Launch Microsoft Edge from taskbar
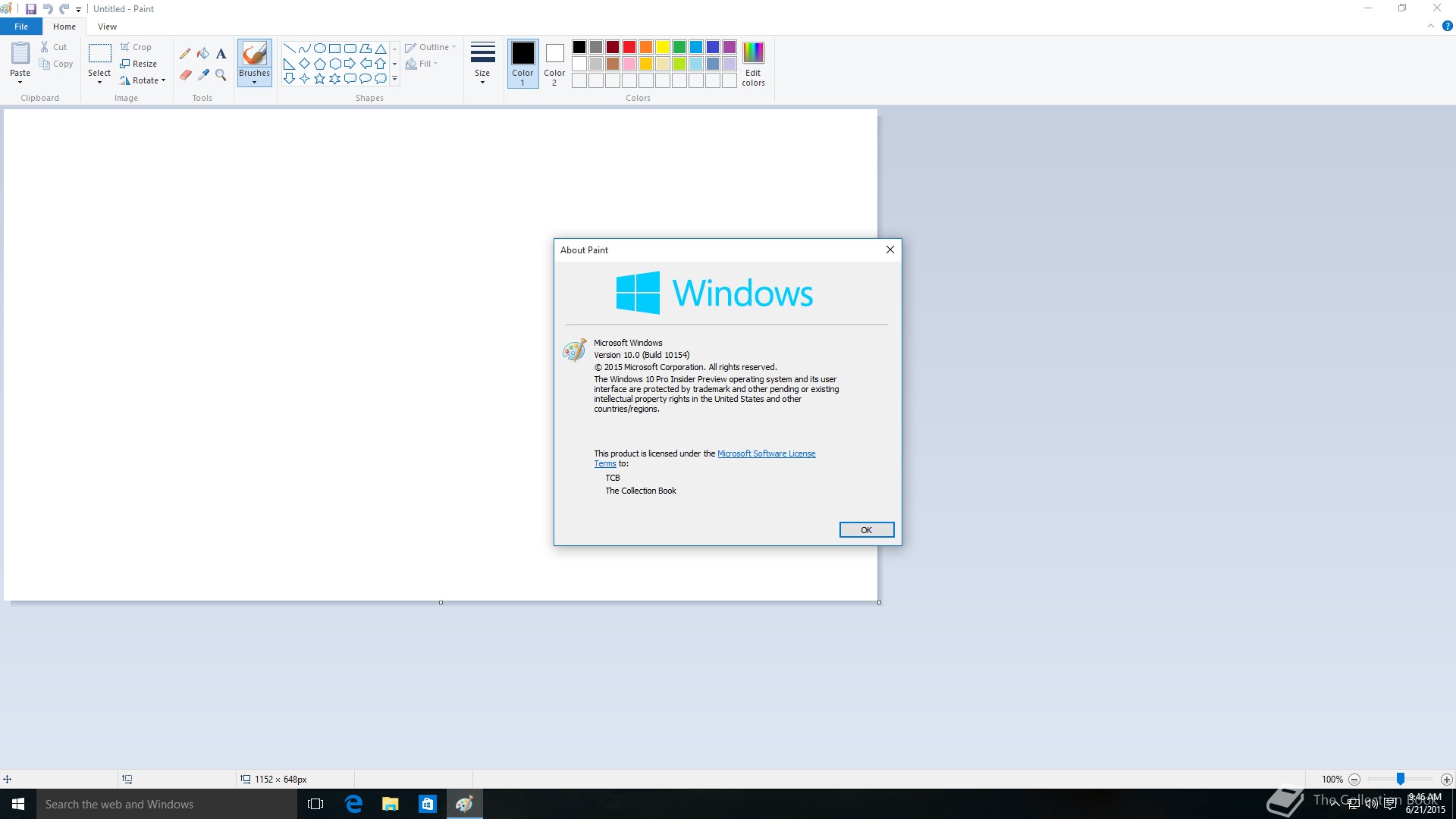Viewport: 1456px width, 819px height. 353,804
